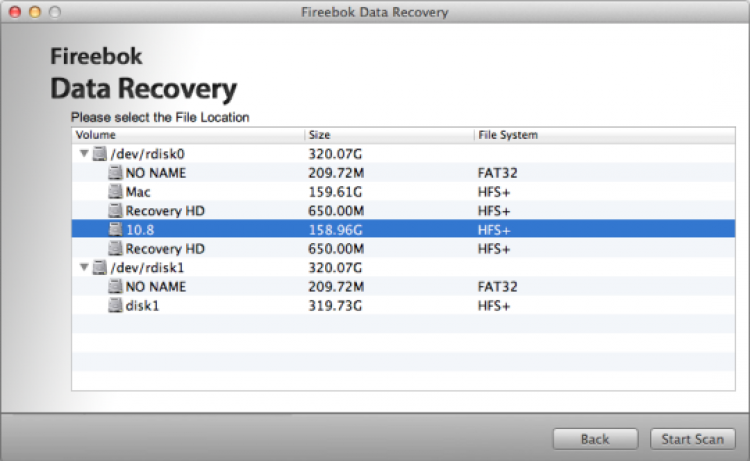The height and width of the screenshot is (461, 750).
Task: Click the /dev/rdisk0 drive icon
Action: (99, 154)
